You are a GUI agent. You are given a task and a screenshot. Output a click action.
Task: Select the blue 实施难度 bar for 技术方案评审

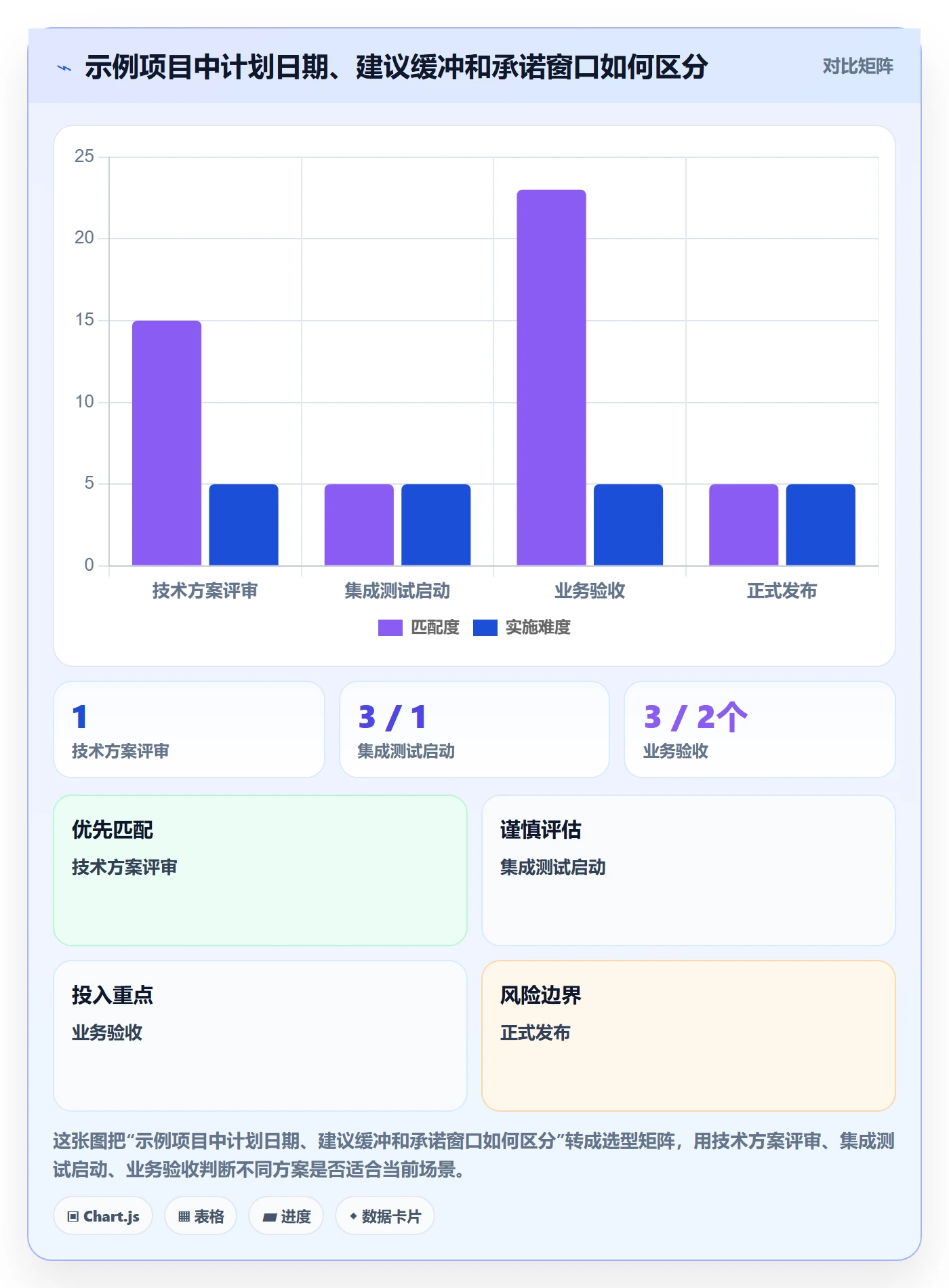point(243,525)
